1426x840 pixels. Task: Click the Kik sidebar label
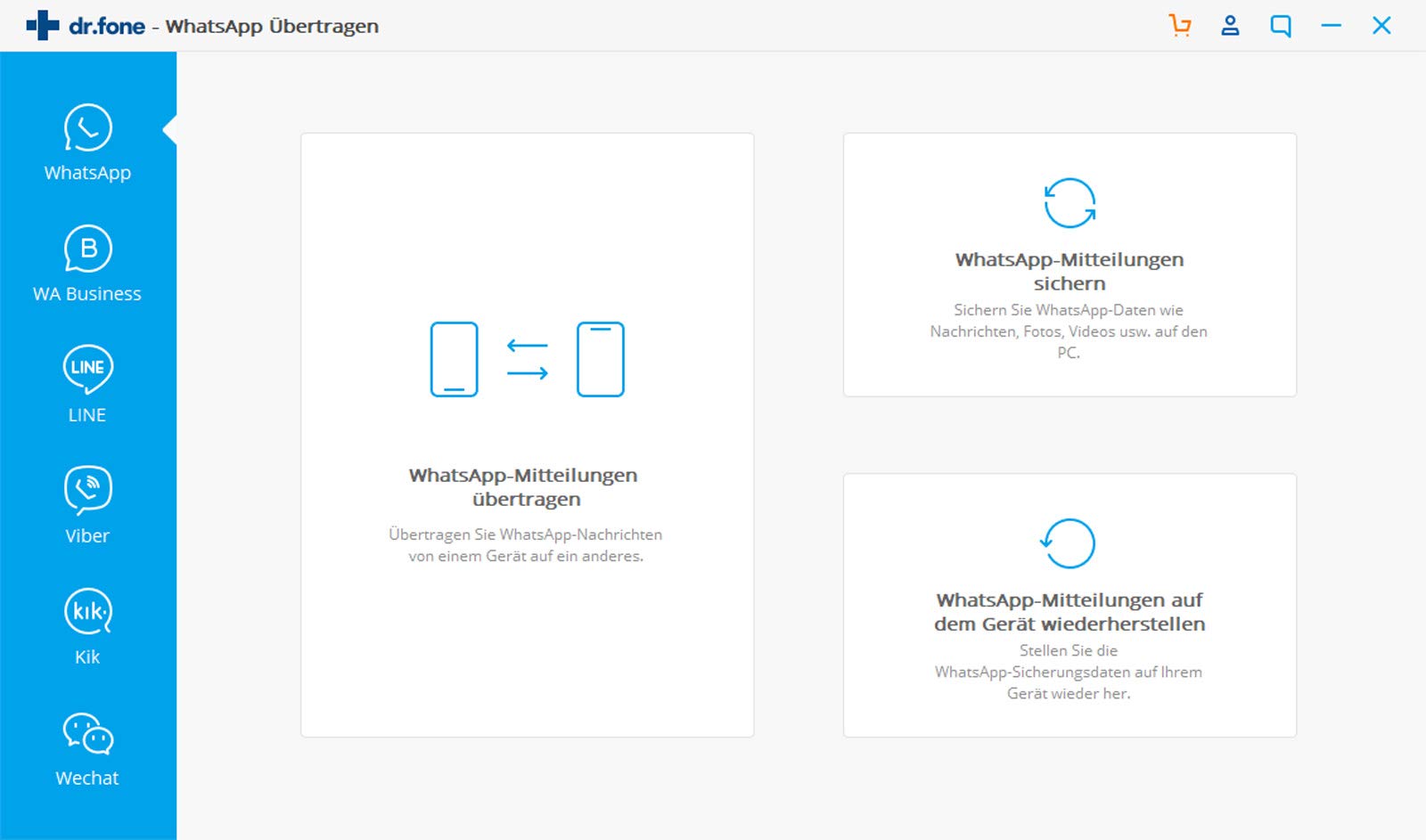pos(87,657)
